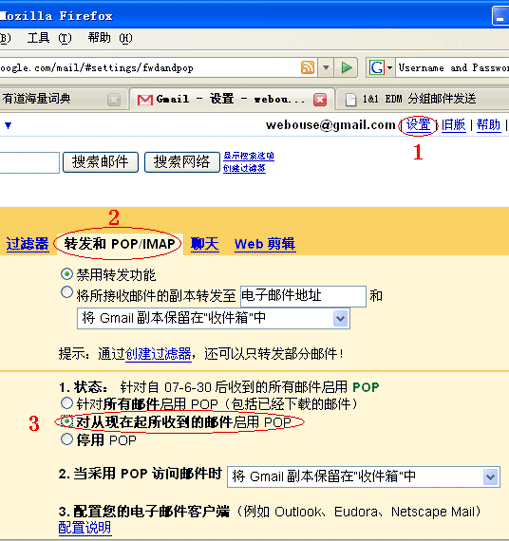Click the 显示搜索选项 link
Viewport: 509px width, 541px height.
248,156
